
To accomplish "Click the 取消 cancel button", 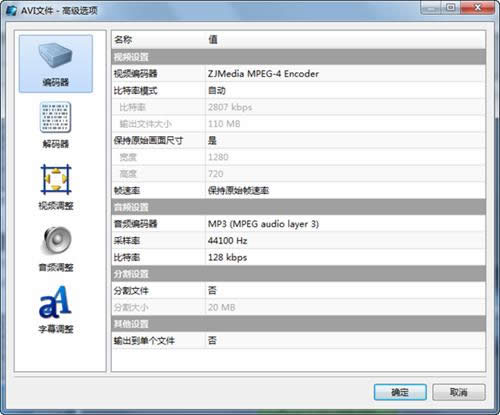I will [459, 392].
